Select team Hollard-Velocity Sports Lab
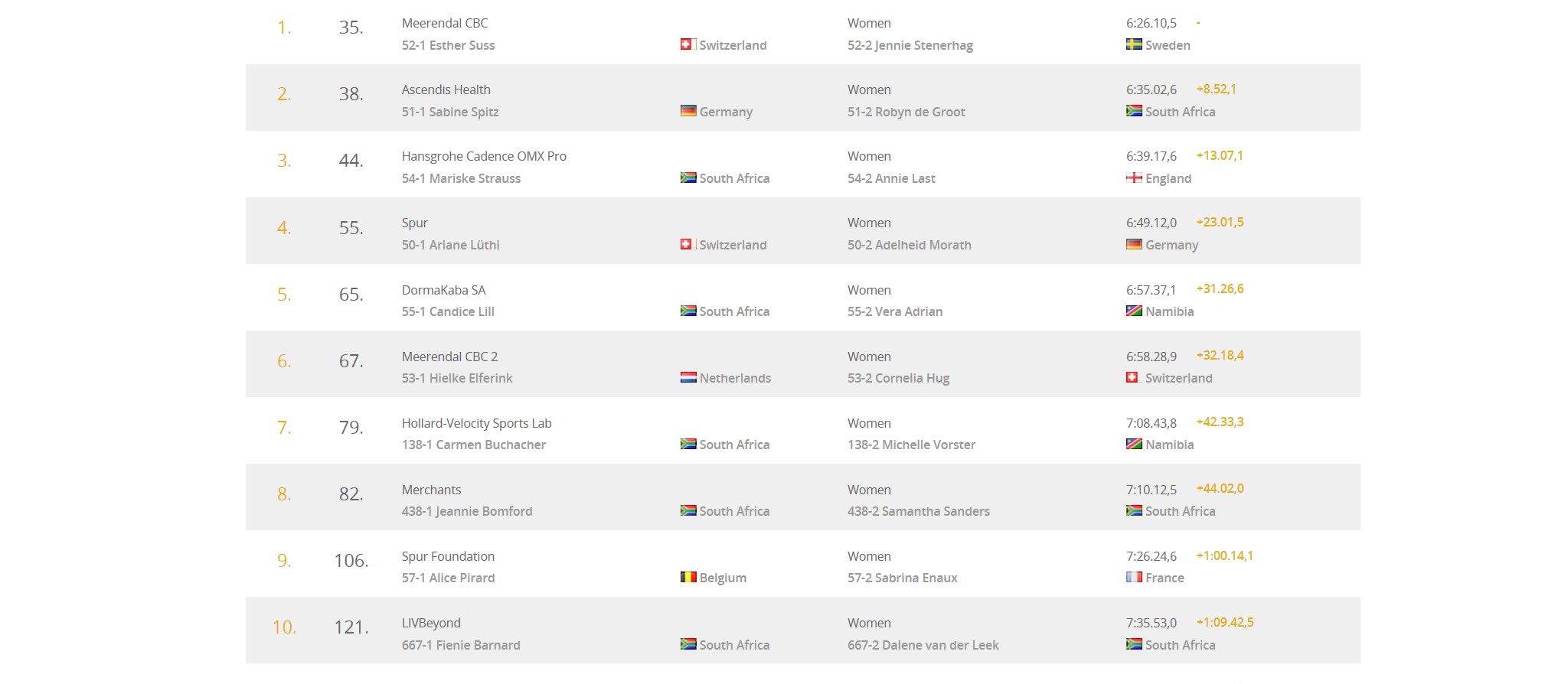Image resolution: width=1568 pixels, height=684 pixels. (x=476, y=423)
